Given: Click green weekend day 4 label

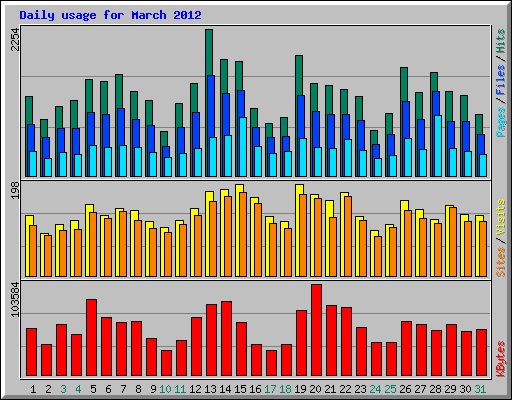Looking at the screenshot, I should [x=78, y=389].
